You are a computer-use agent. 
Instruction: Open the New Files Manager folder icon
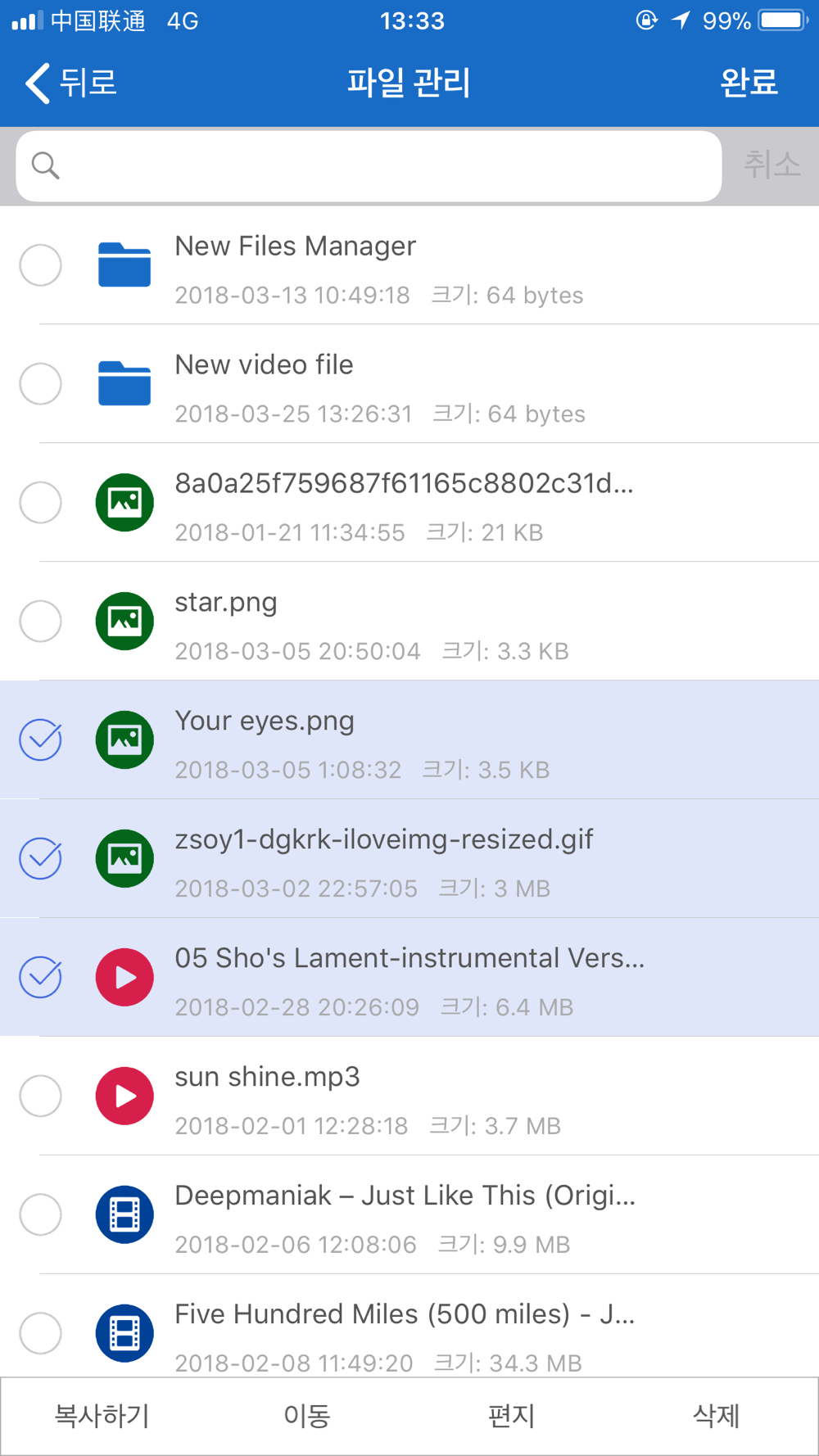[124, 265]
